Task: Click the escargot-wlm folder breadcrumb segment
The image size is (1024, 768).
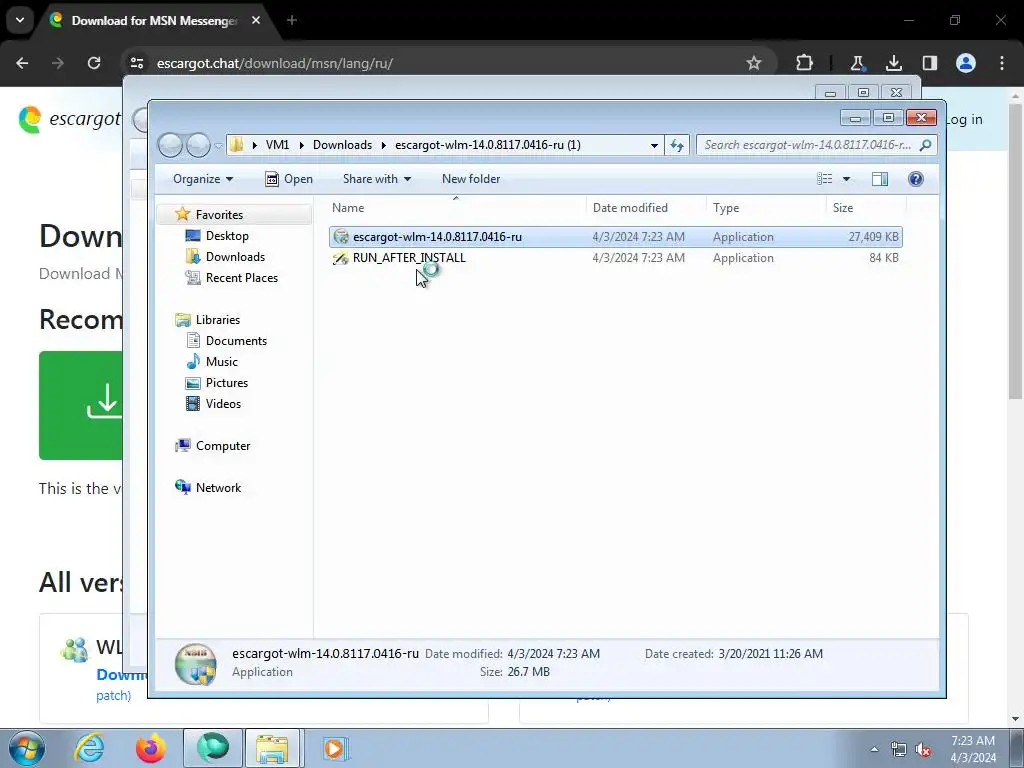Action: (x=487, y=145)
